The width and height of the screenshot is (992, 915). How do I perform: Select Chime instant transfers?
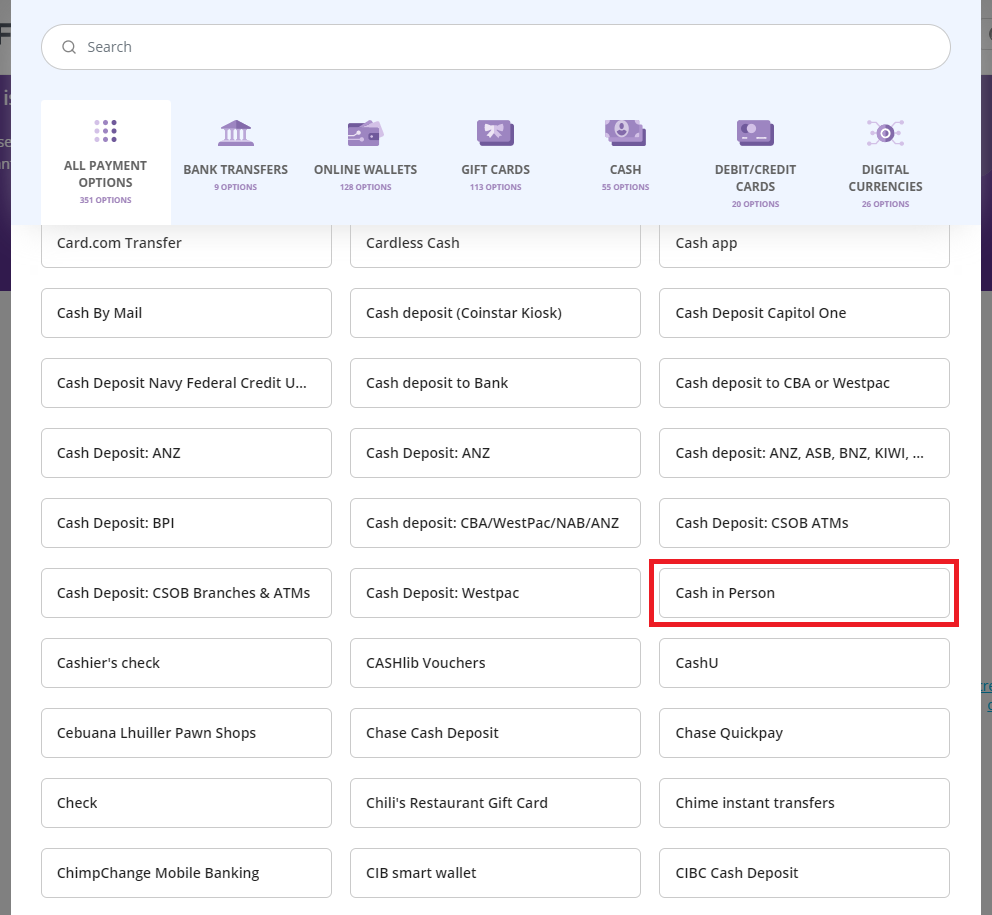[x=804, y=803]
